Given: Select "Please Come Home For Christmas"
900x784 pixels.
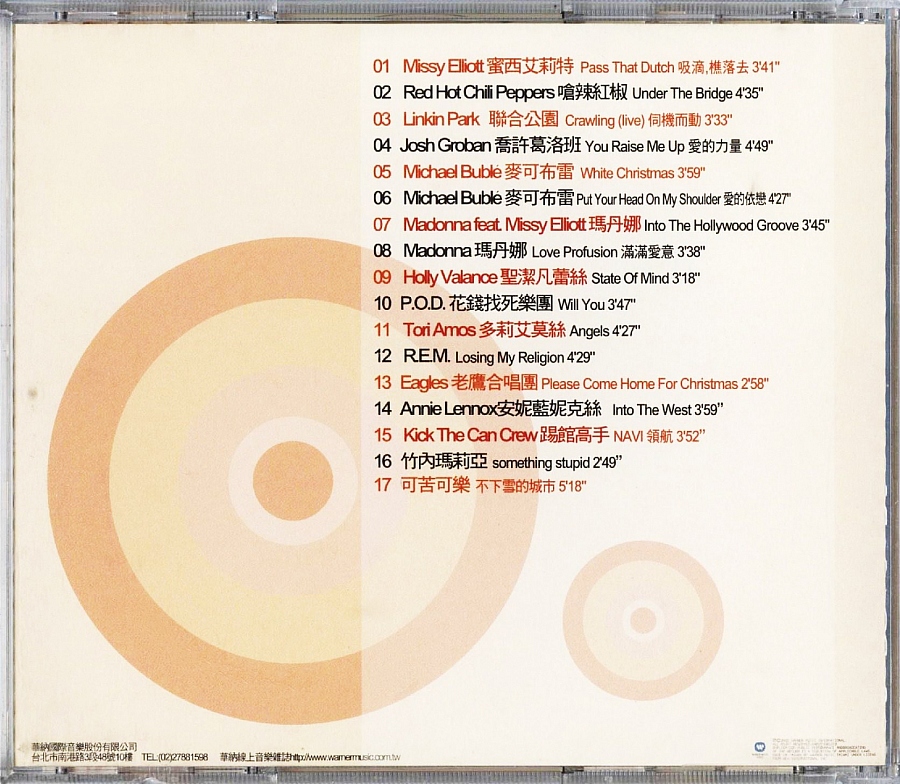Looking at the screenshot, I should pos(639,385).
